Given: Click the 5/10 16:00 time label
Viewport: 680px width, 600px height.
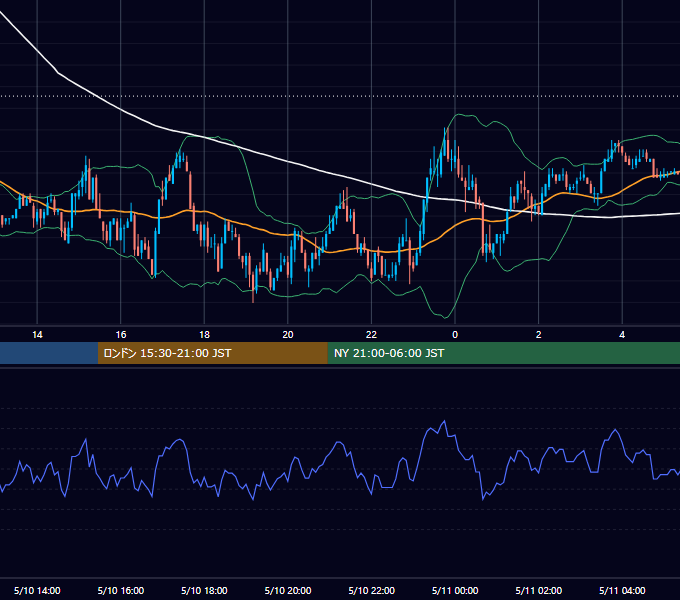Looking at the screenshot, I should [121, 590].
